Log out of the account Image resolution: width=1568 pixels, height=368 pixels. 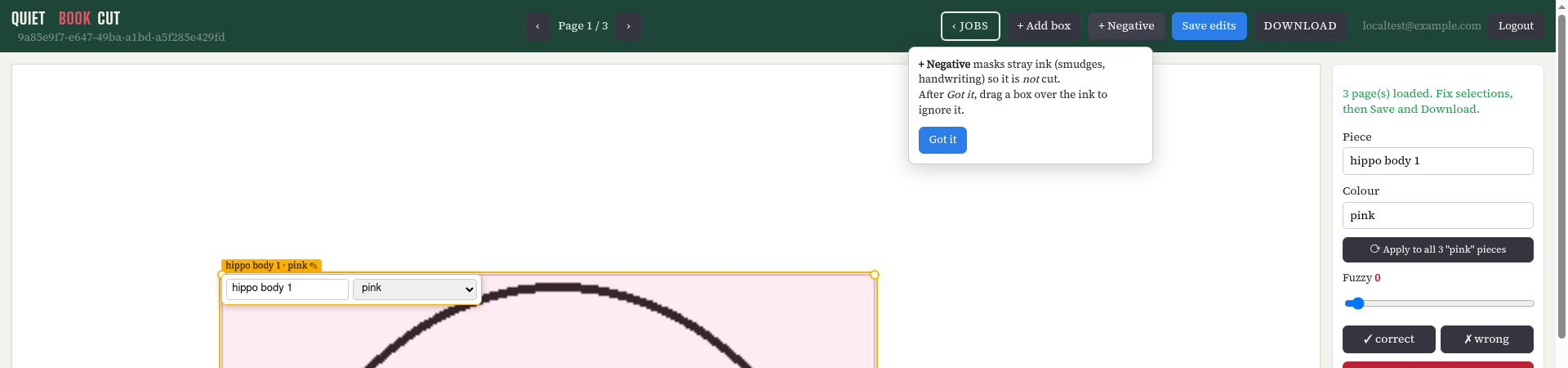tap(1516, 26)
